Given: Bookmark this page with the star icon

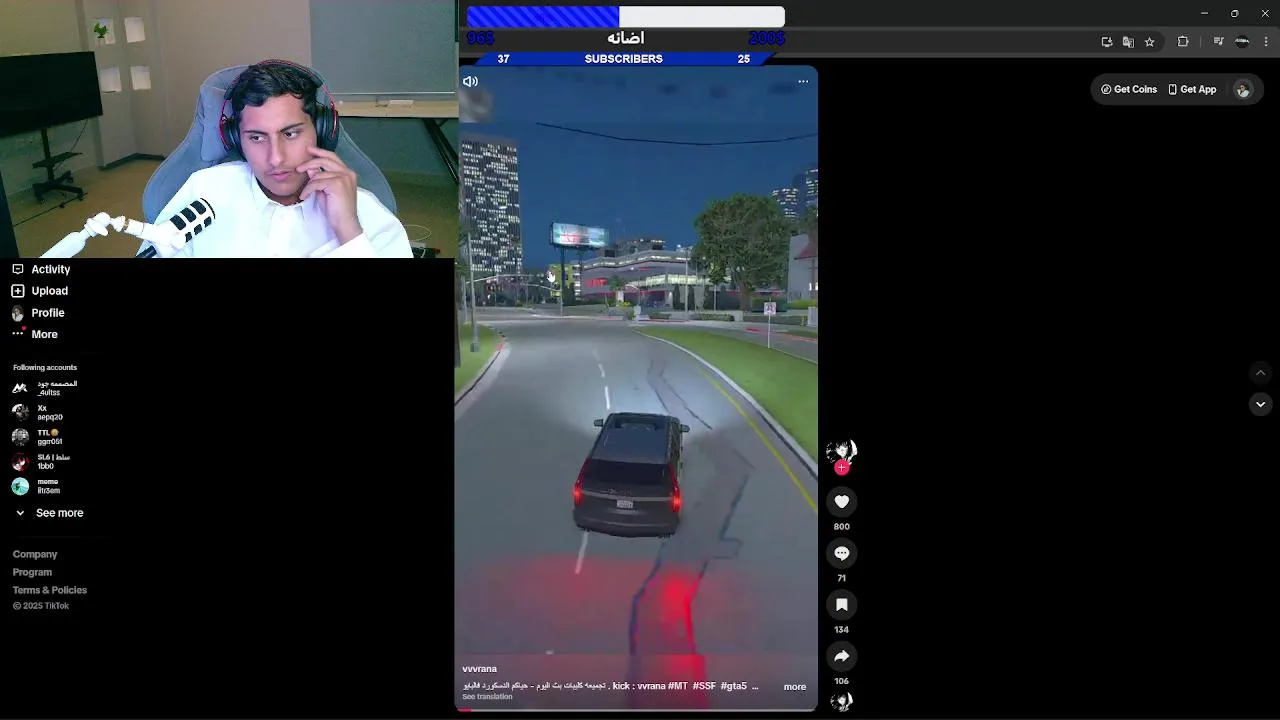Looking at the screenshot, I should (x=1150, y=42).
